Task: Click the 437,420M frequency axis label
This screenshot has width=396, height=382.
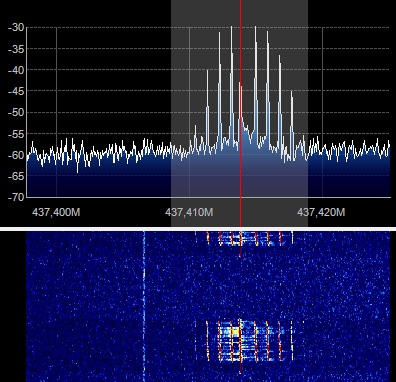Action: click(x=321, y=212)
